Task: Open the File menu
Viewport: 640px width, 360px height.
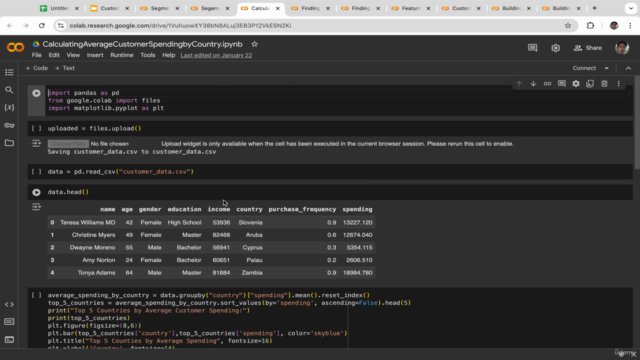Action: (x=37, y=55)
